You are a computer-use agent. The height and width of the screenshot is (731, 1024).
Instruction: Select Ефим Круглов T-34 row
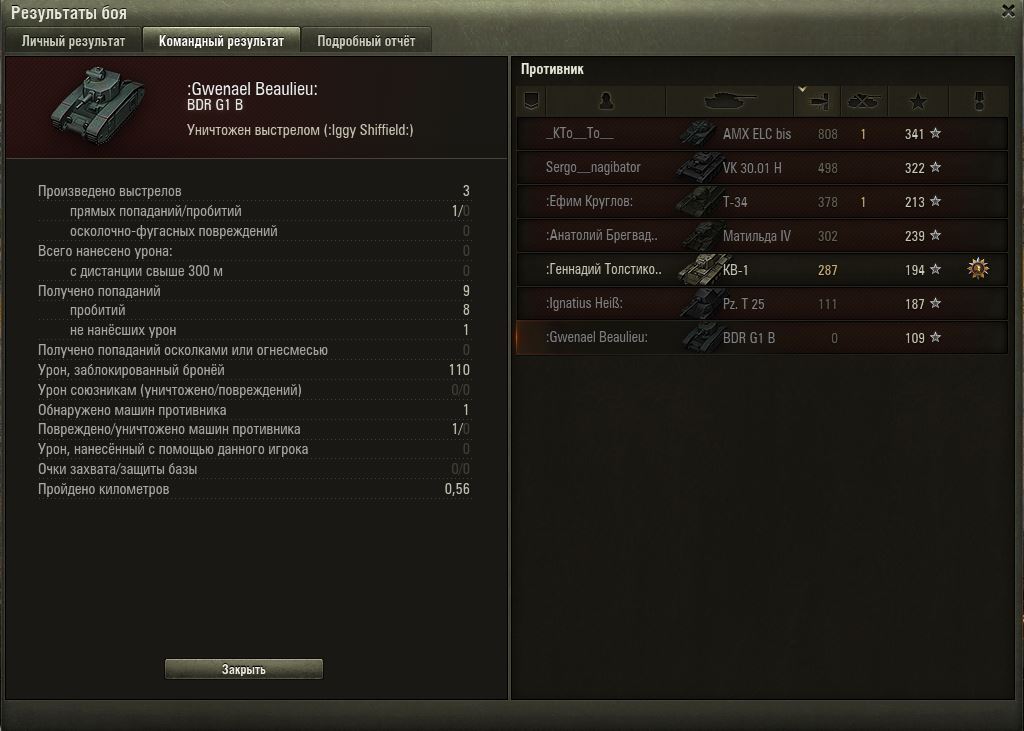click(x=762, y=202)
